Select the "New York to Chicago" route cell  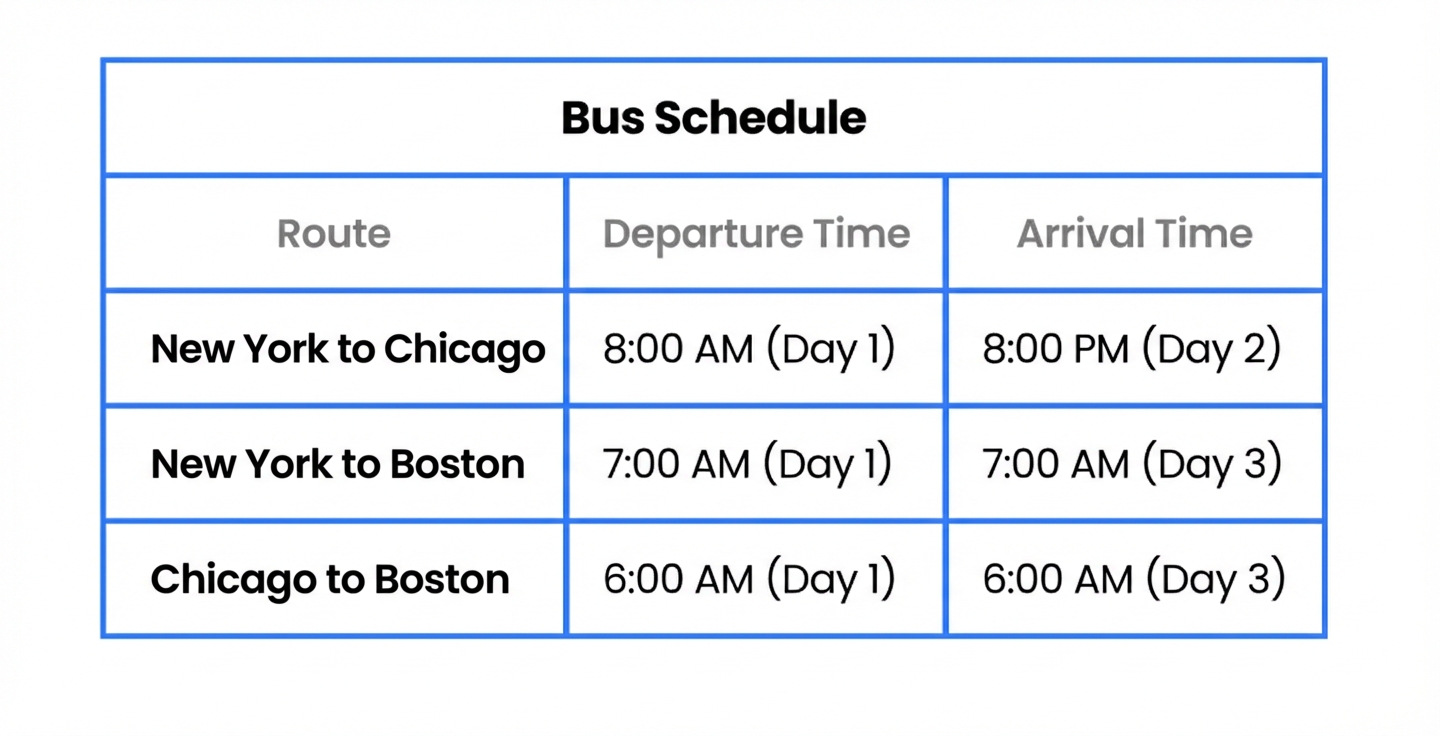[x=348, y=349]
